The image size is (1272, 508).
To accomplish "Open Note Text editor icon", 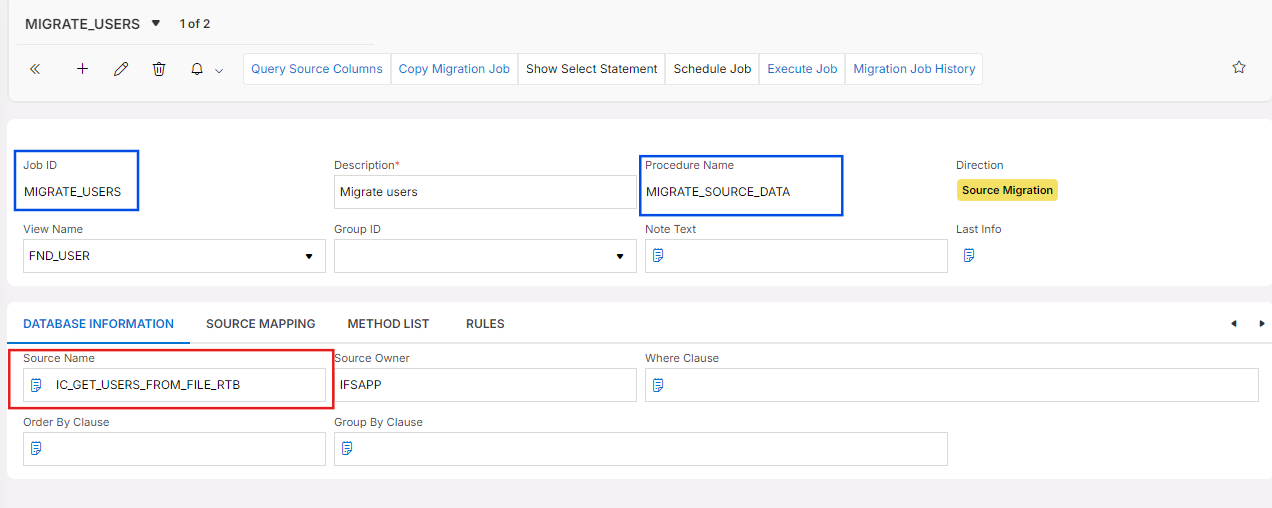I will click(x=658, y=256).
